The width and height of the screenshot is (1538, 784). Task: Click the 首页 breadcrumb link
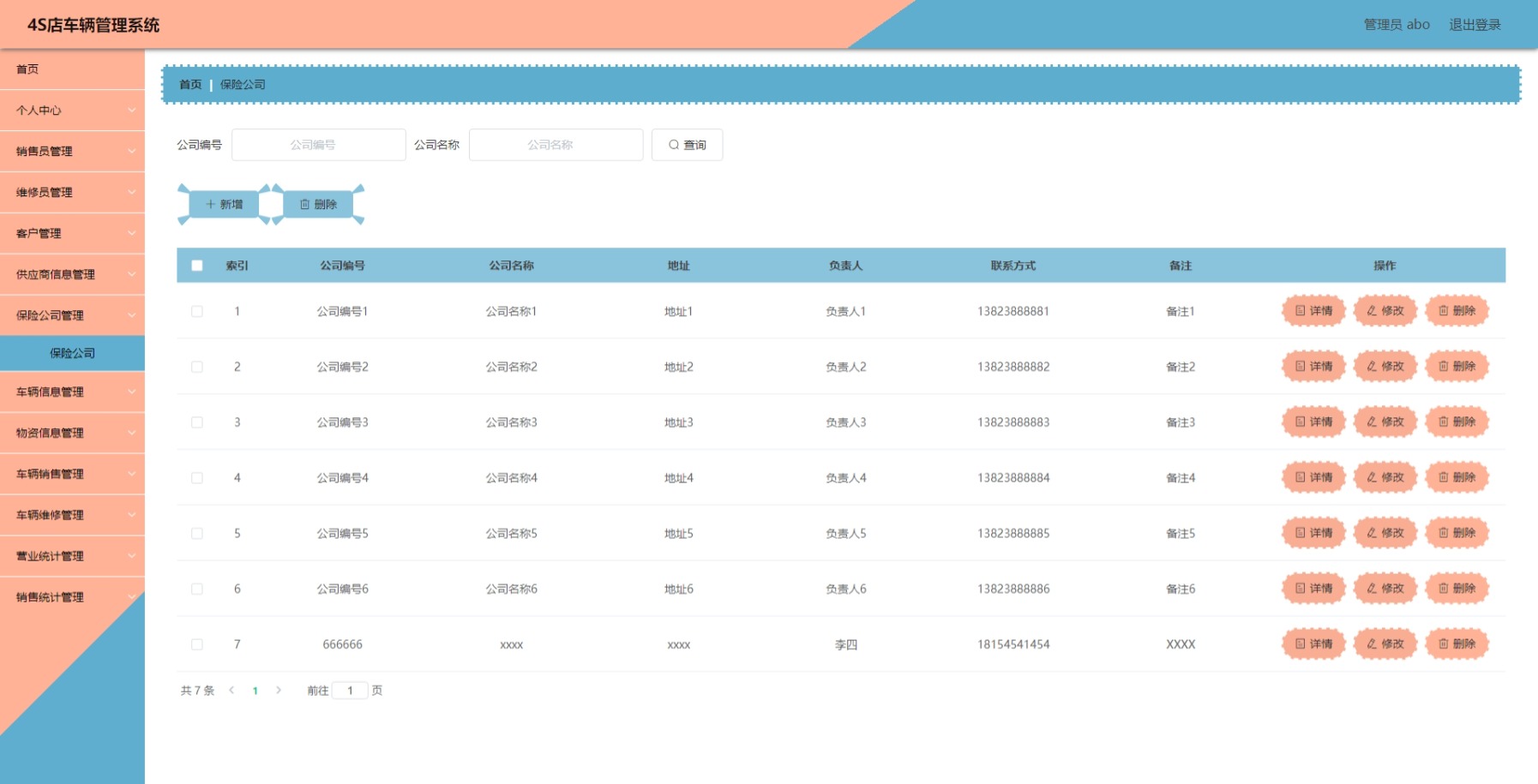coord(190,85)
